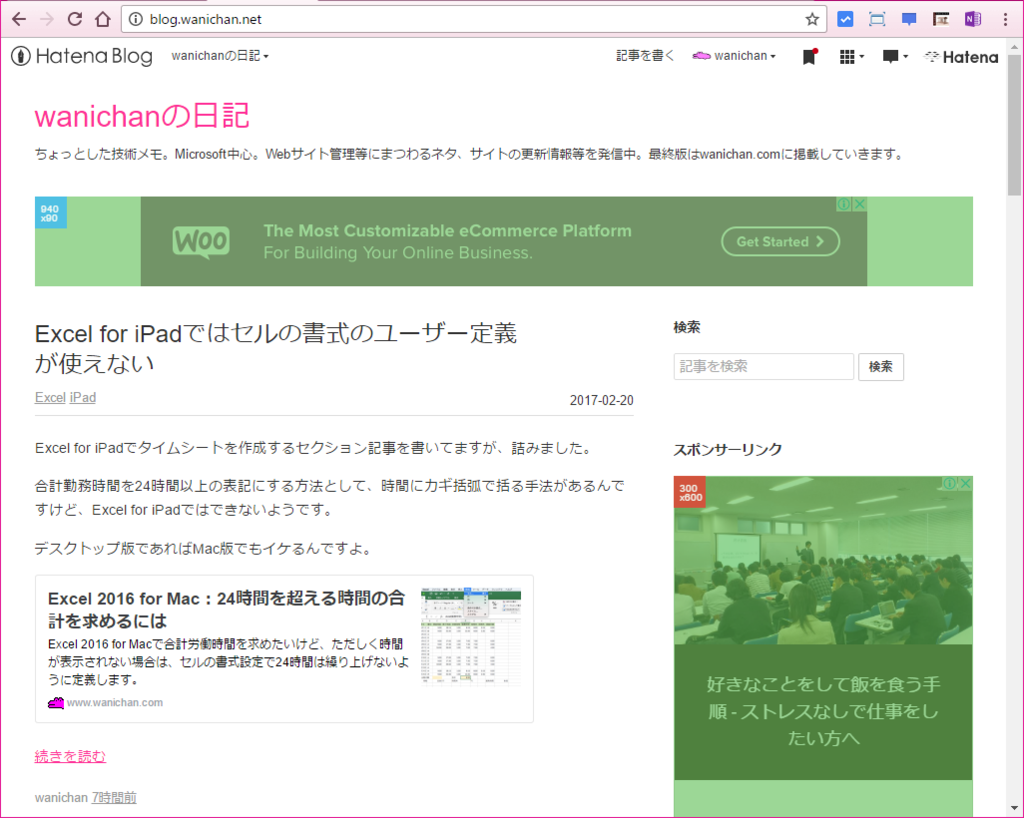Open the speech bubble notifications dropdown

click(895, 57)
